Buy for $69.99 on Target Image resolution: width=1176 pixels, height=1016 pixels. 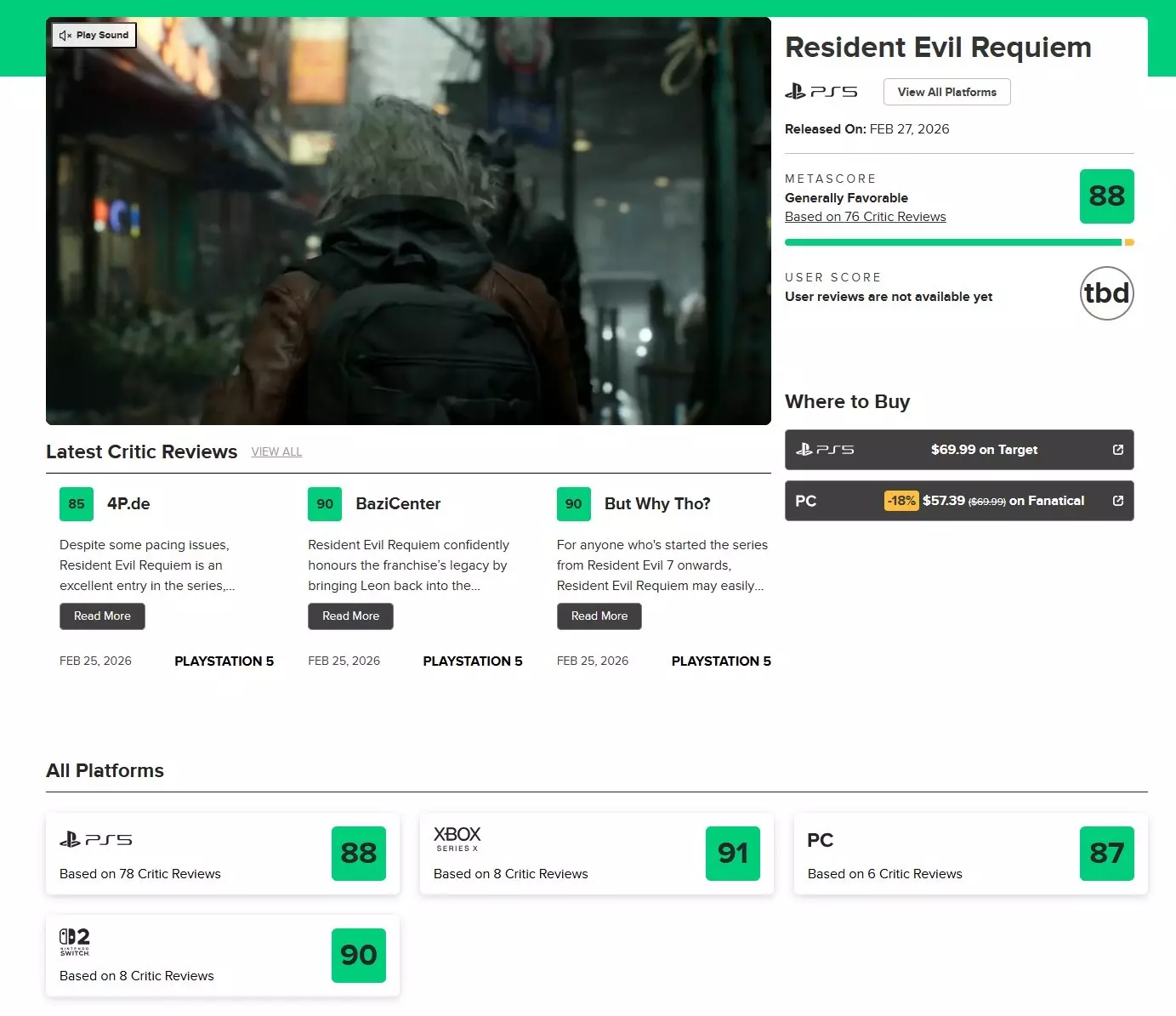[x=983, y=450]
